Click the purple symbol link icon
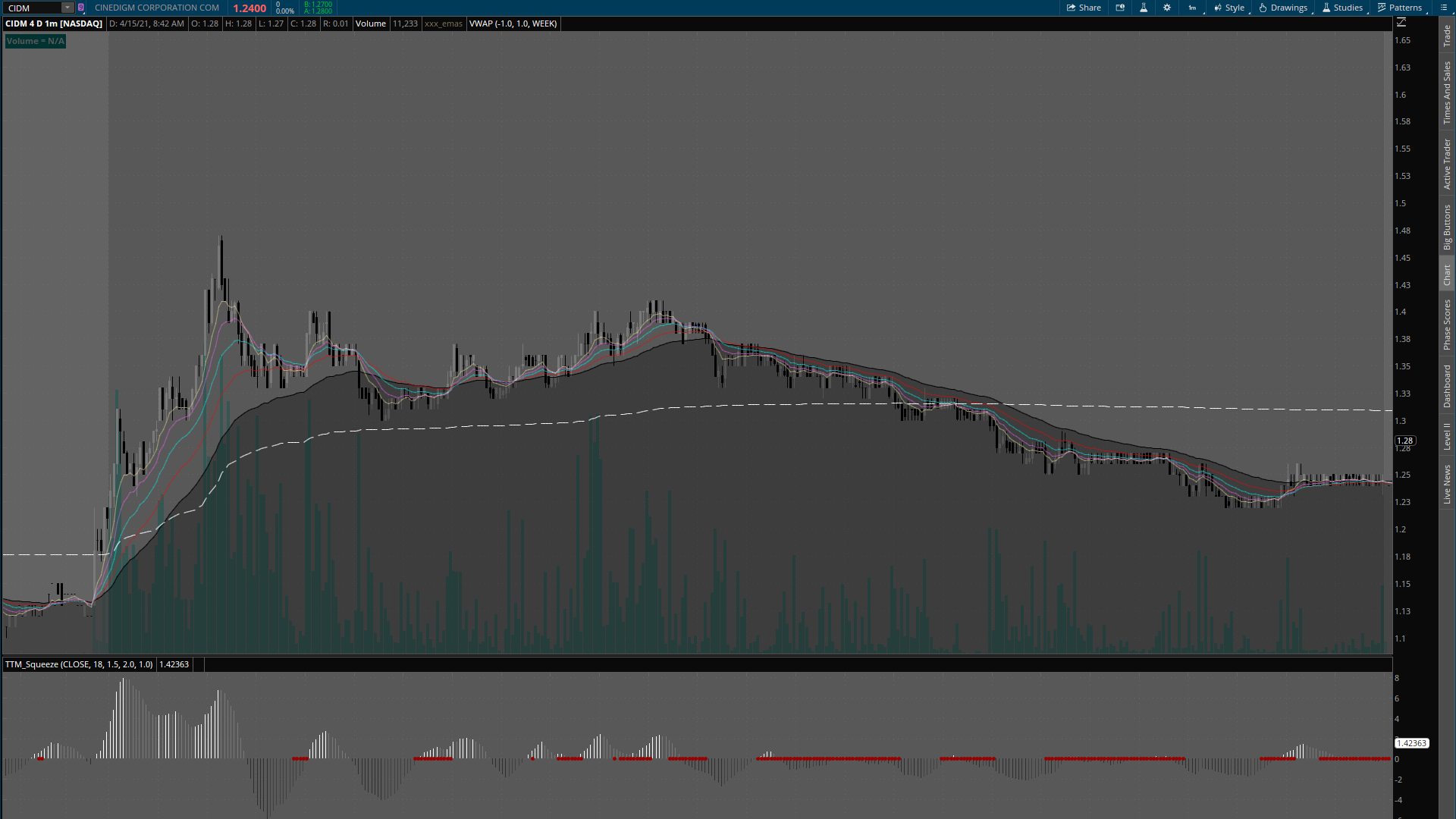This screenshot has width=1456, height=819. [81, 8]
